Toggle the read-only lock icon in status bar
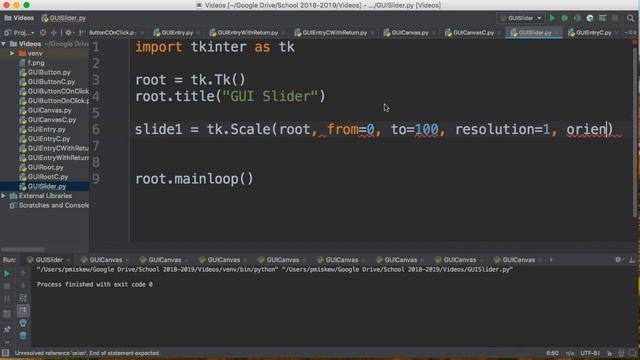This screenshot has width=640, height=360. click(x=609, y=353)
